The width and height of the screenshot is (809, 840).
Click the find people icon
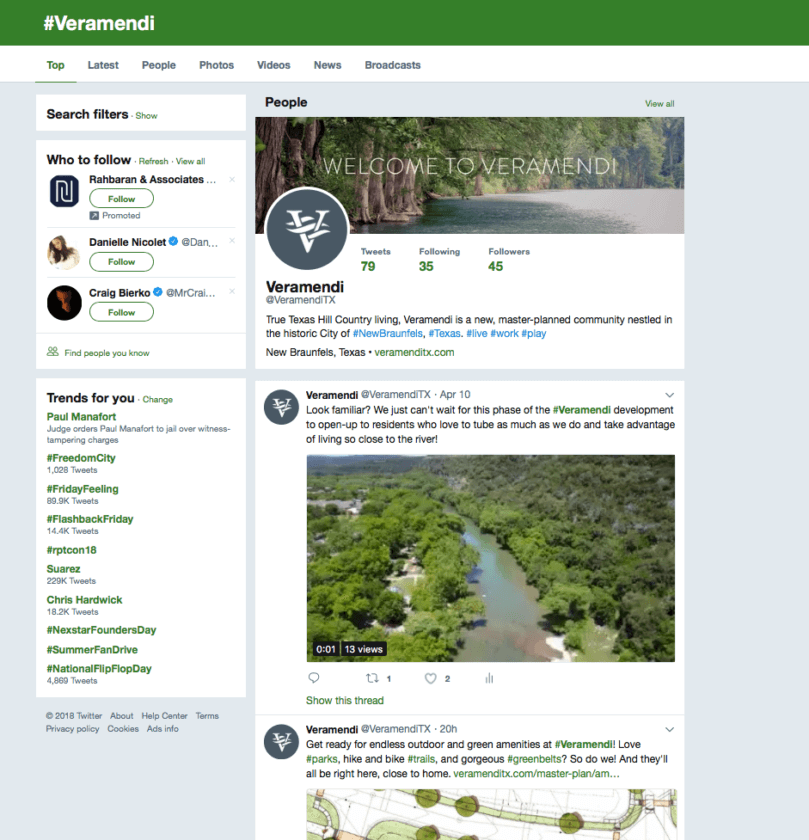[x=53, y=351]
